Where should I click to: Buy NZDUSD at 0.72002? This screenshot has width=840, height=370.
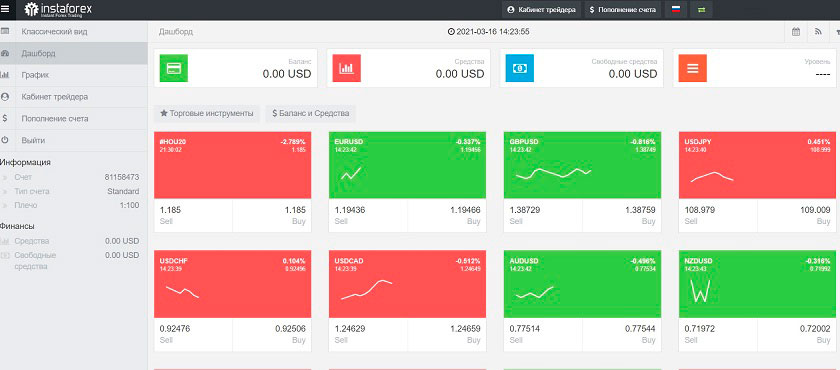pyautogui.click(x=797, y=335)
